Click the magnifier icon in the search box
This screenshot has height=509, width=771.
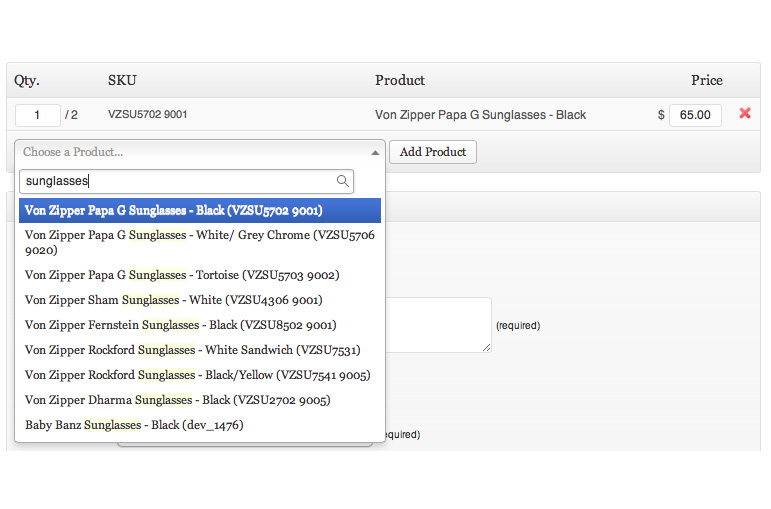point(343,181)
